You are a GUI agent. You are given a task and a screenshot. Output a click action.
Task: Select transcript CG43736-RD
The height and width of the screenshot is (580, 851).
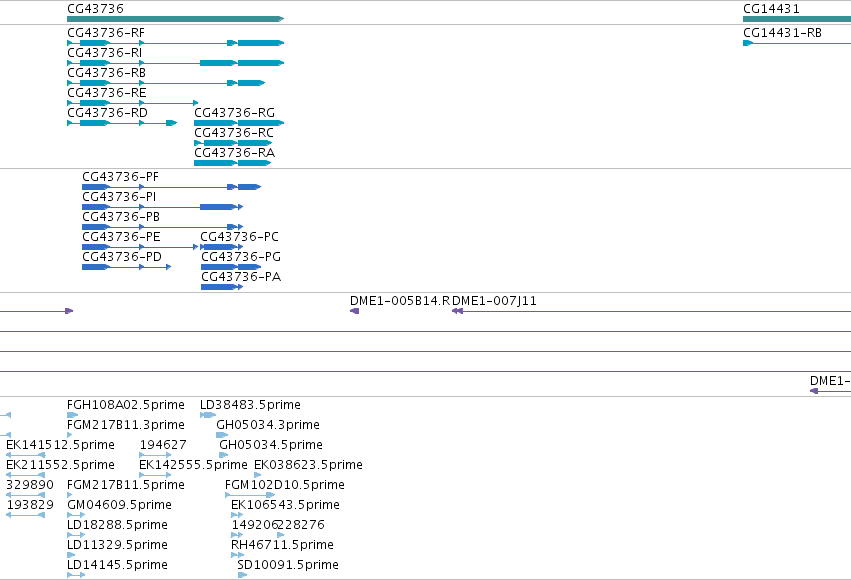coord(122,123)
